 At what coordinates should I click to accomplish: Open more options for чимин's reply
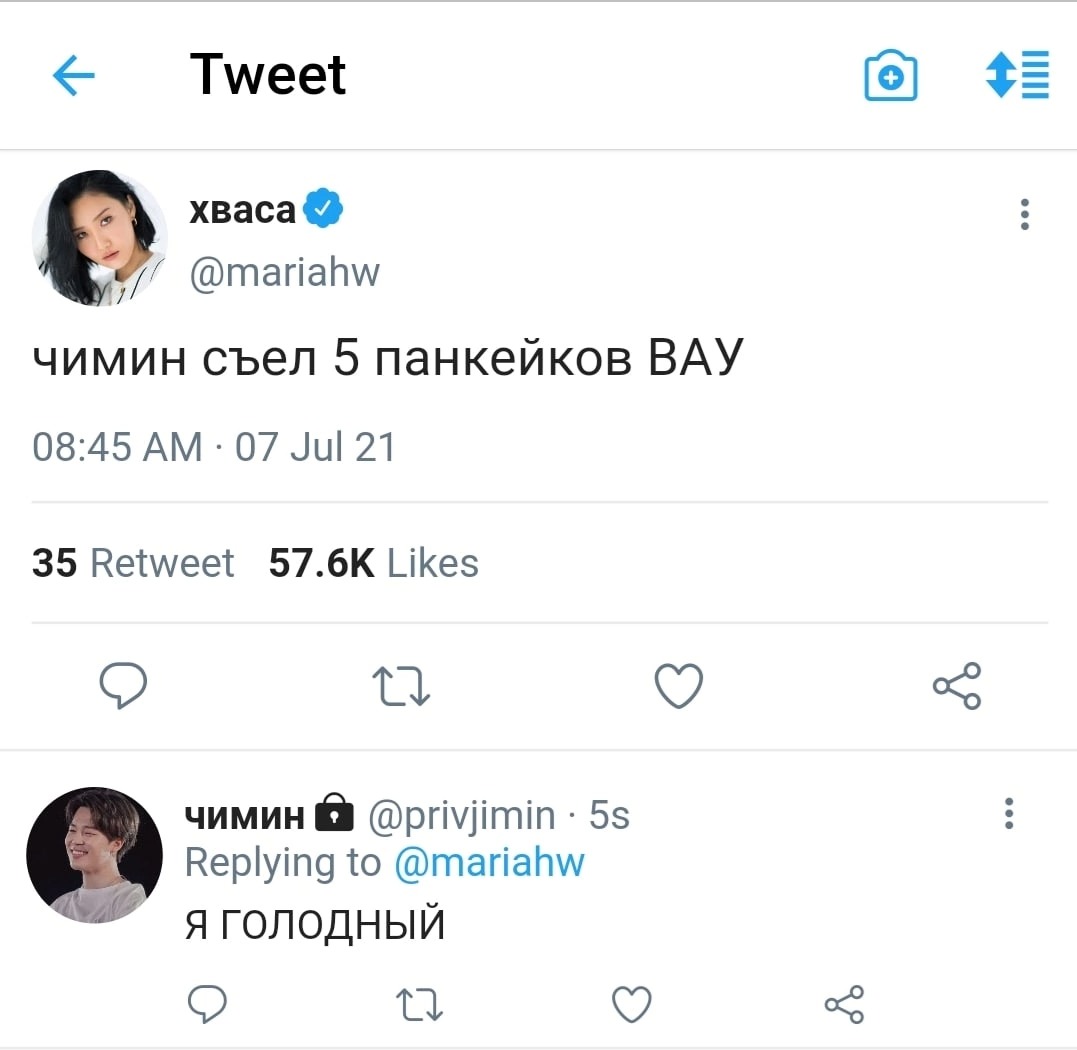pos(1009,814)
